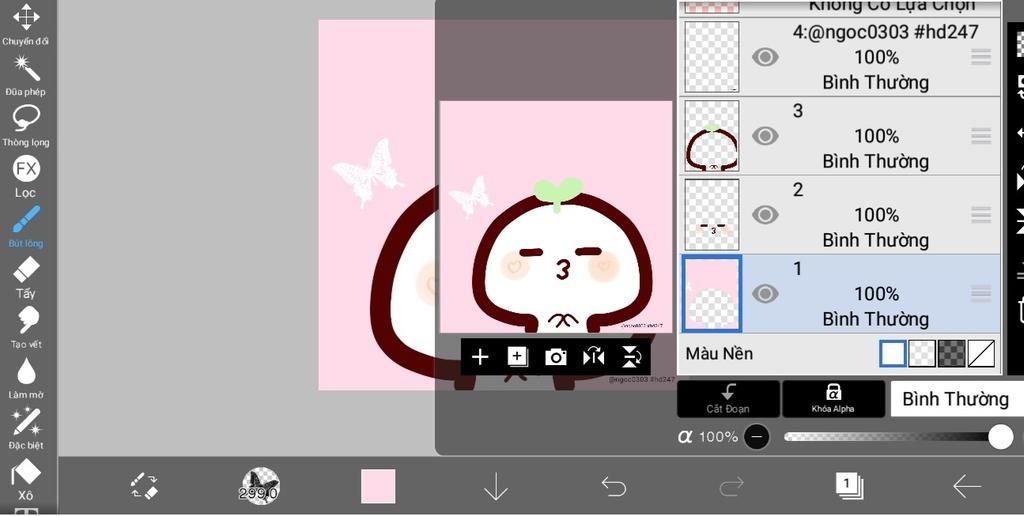Tap the down arrow in bottom bar
1024x516 pixels.
pyautogui.click(x=496, y=486)
